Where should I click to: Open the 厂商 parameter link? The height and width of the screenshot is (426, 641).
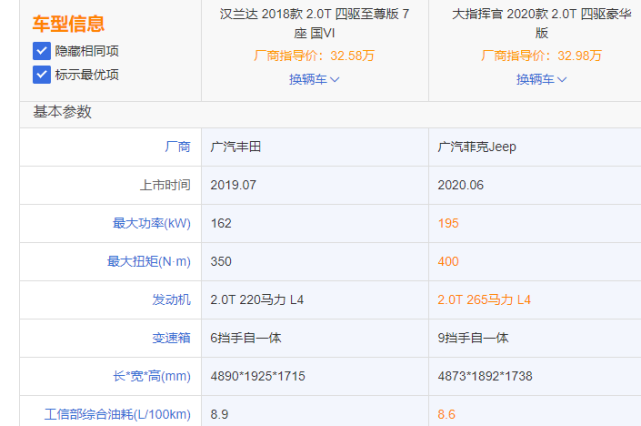(177, 147)
